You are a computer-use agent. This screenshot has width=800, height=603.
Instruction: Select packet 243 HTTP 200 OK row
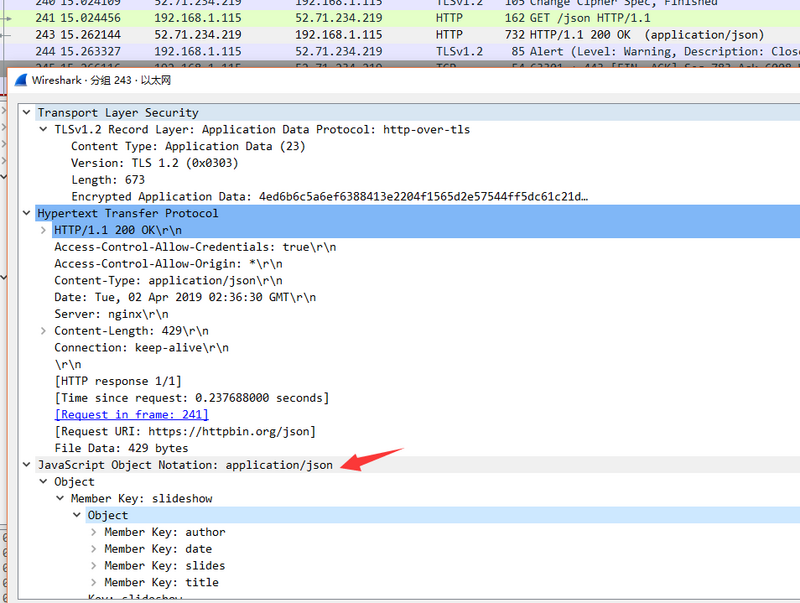click(x=400, y=35)
